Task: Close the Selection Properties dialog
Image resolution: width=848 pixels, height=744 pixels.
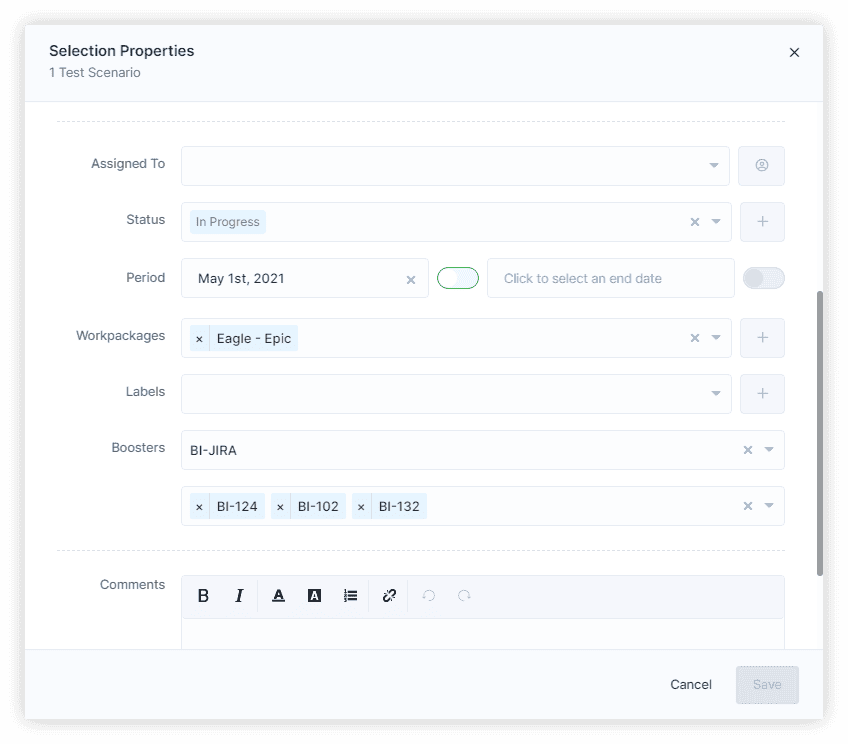Action: point(794,52)
